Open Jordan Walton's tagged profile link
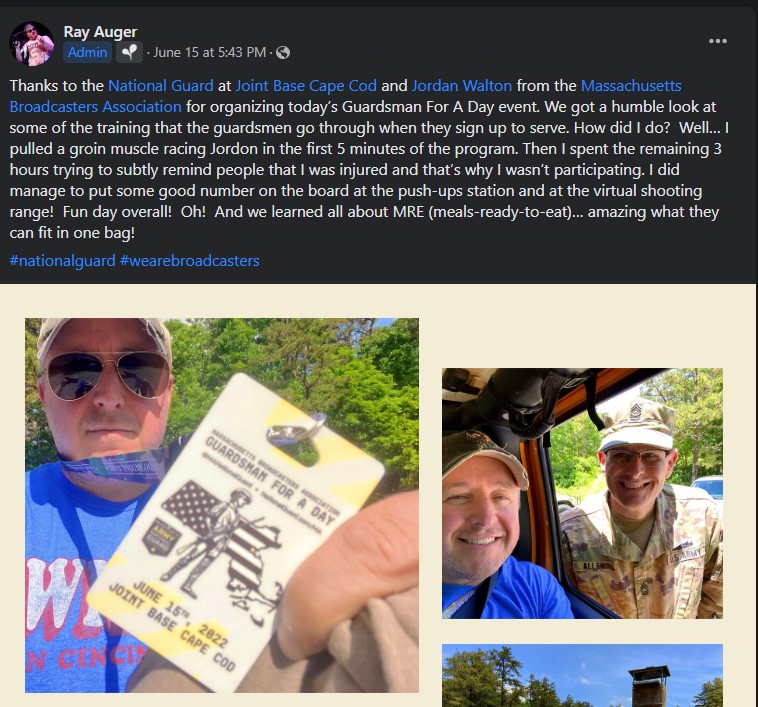Image resolution: width=758 pixels, height=707 pixels. pyautogui.click(x=462, y=86)
